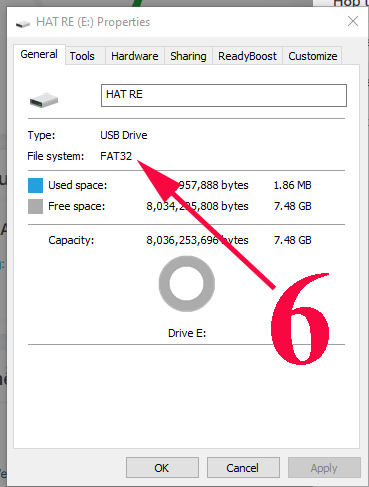Image resolution: width=369 pixels, height=487 pixels.
Task: Click the 'Used space:' label
Action: click(x=78, y=185)
